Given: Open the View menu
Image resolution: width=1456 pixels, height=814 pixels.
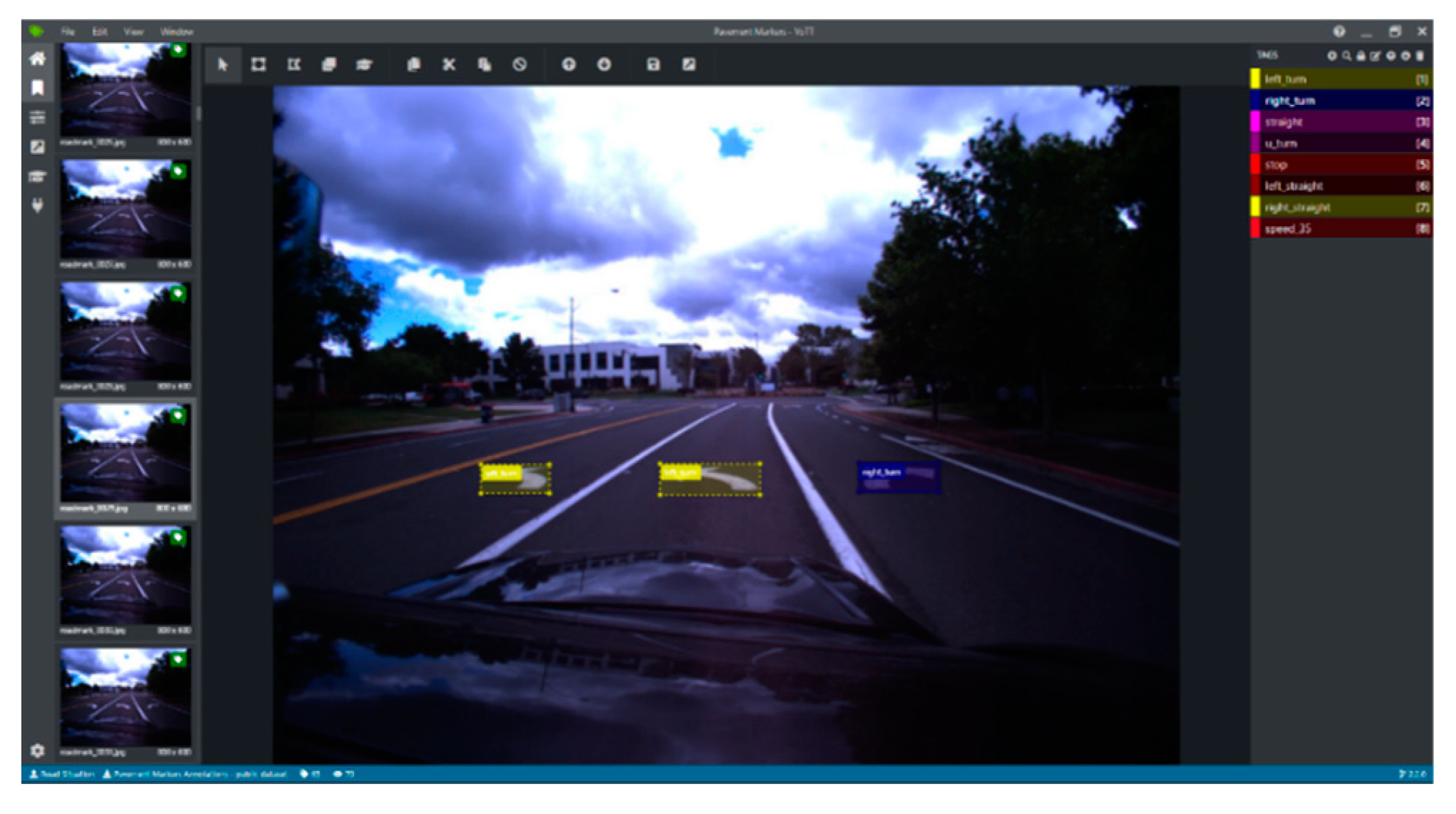Looking at the screenshot, I should 133,31.
